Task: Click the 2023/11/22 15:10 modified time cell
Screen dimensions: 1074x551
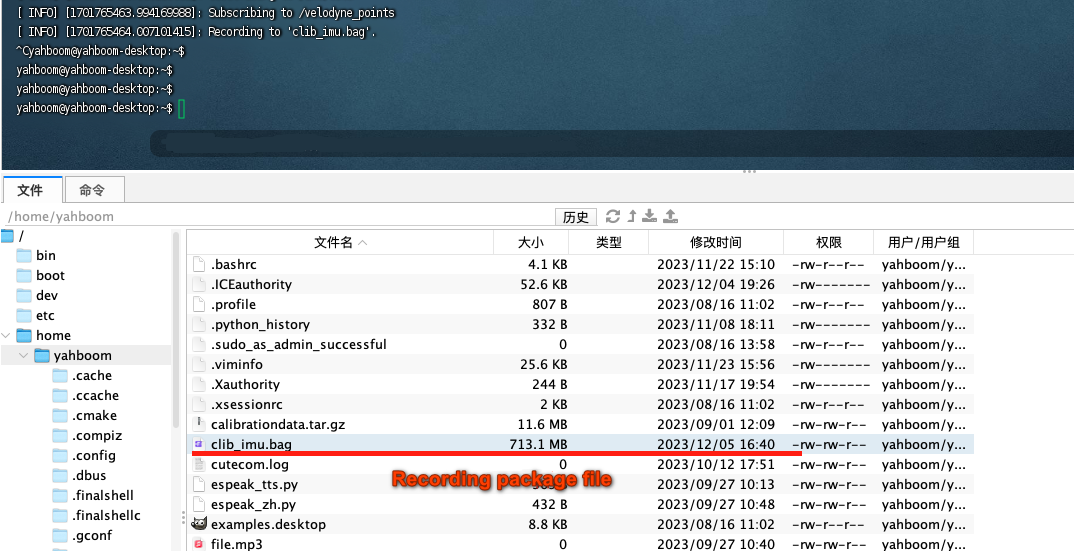Action: 716,265
